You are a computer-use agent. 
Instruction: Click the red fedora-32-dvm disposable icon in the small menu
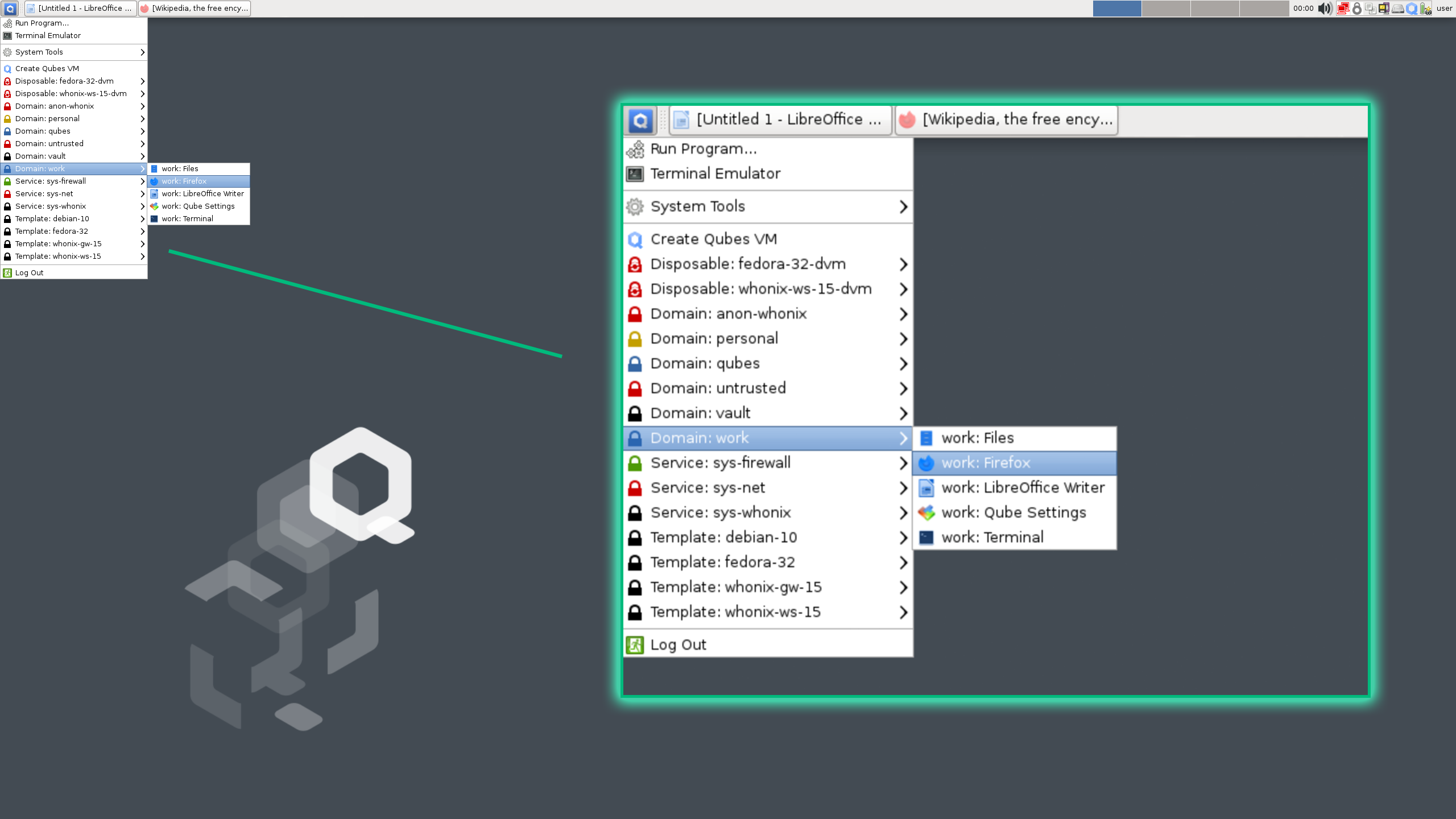click(x=7, y=81)
